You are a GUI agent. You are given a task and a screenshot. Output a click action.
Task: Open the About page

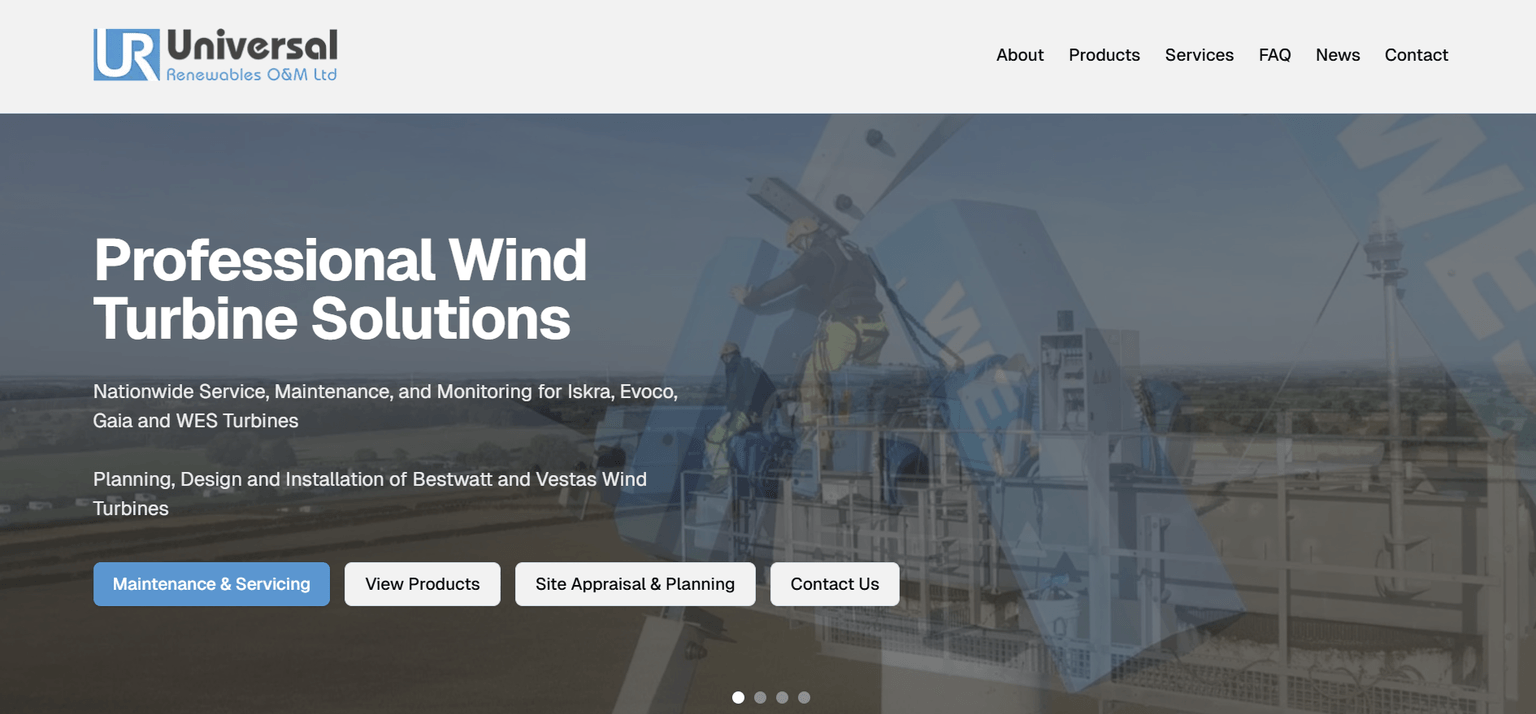[1019, 55]
